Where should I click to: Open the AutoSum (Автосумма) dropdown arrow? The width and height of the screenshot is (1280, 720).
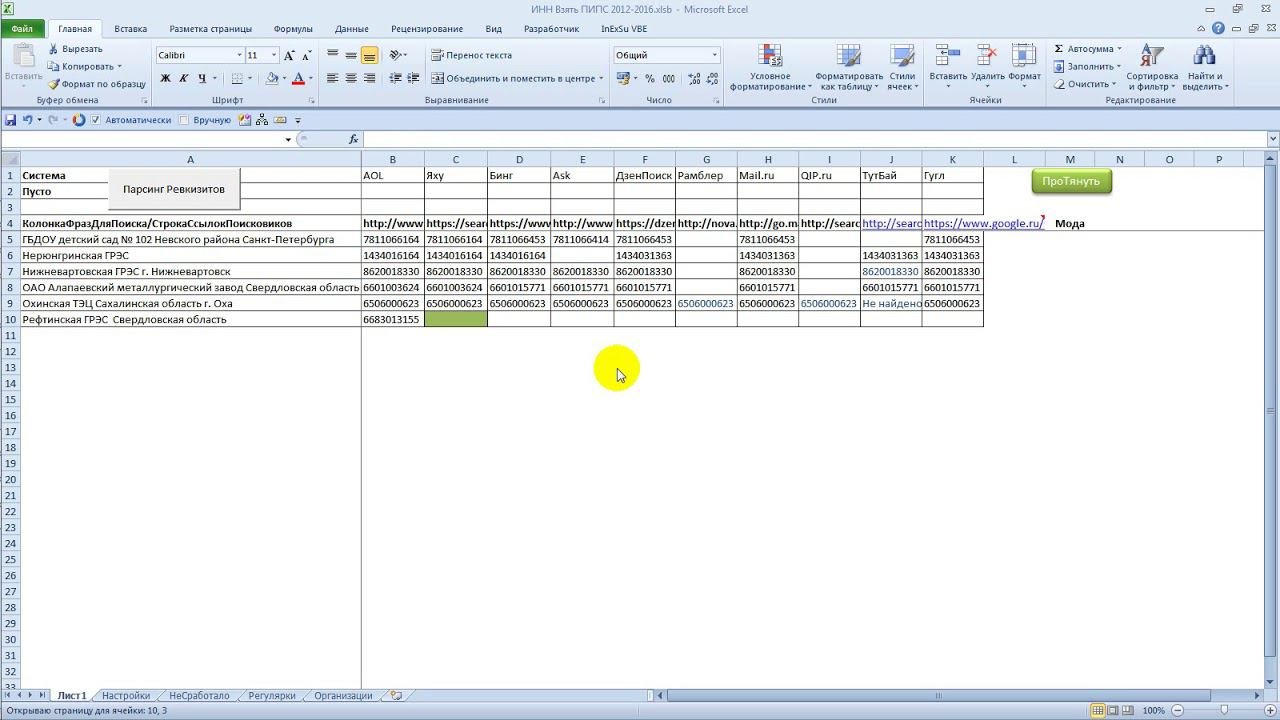click(x=1119, y=48)
